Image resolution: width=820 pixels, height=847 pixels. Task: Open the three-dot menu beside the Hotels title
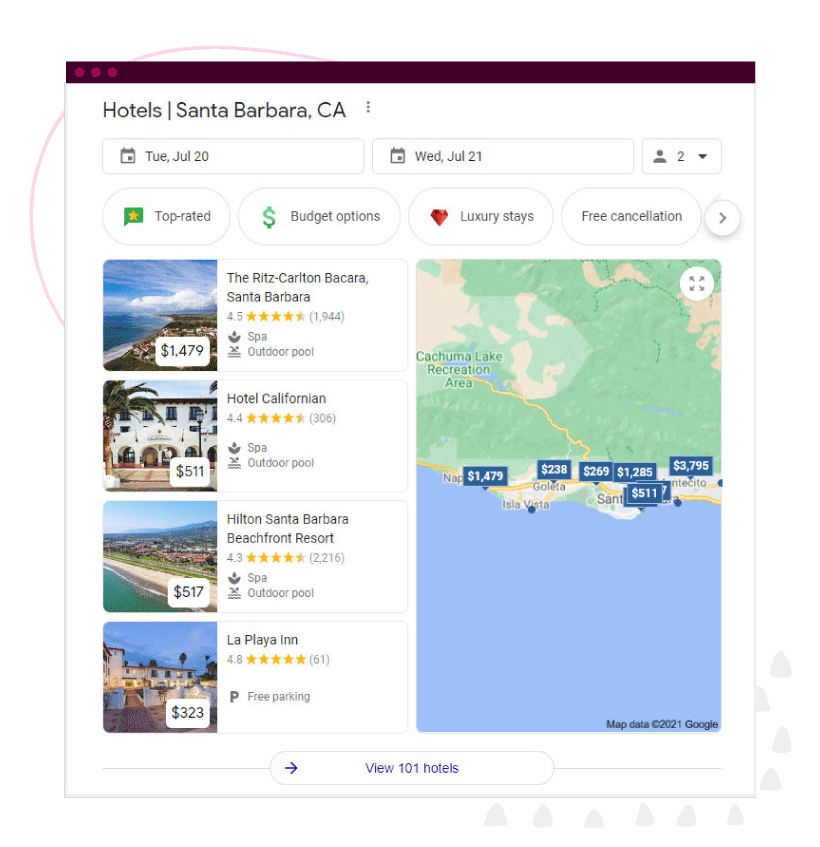pyautogui.click(x=368, y=107)
